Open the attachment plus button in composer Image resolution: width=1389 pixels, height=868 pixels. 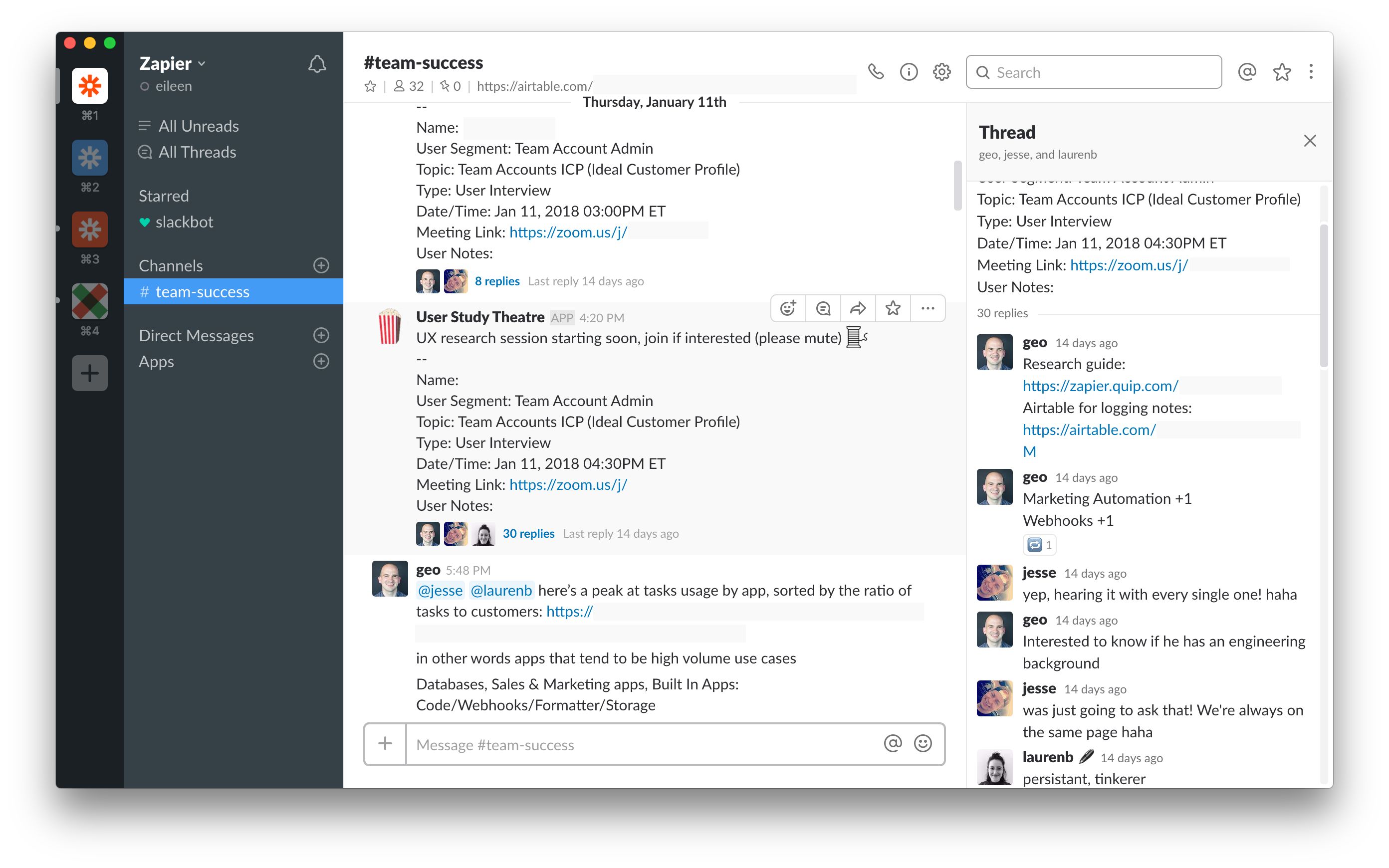pos(385,745)
